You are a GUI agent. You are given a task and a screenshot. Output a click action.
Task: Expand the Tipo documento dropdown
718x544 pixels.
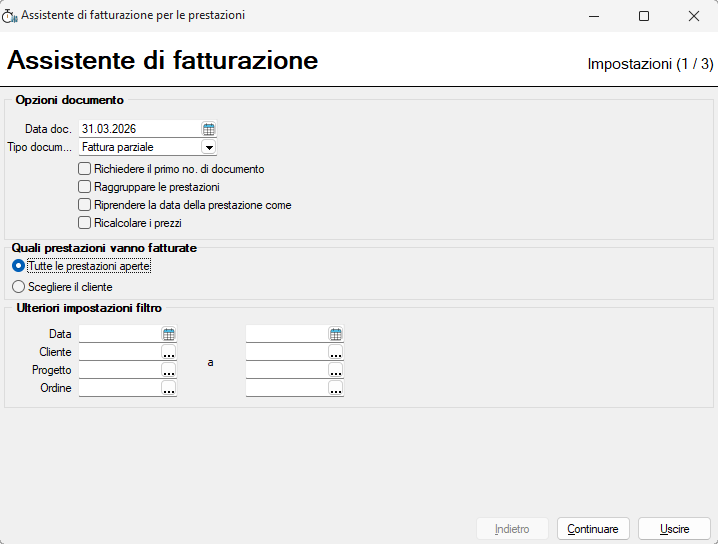pos(209,148)
